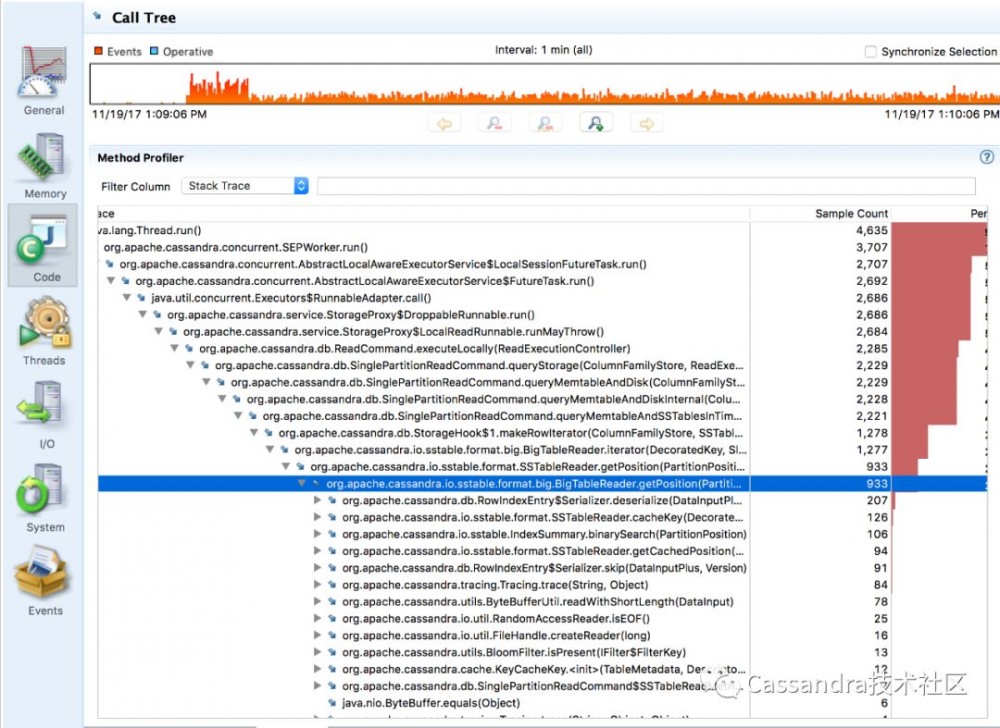Select the queryMemtableAndDiskInternal row
The image size is (1000, 728).
point(542,399)
